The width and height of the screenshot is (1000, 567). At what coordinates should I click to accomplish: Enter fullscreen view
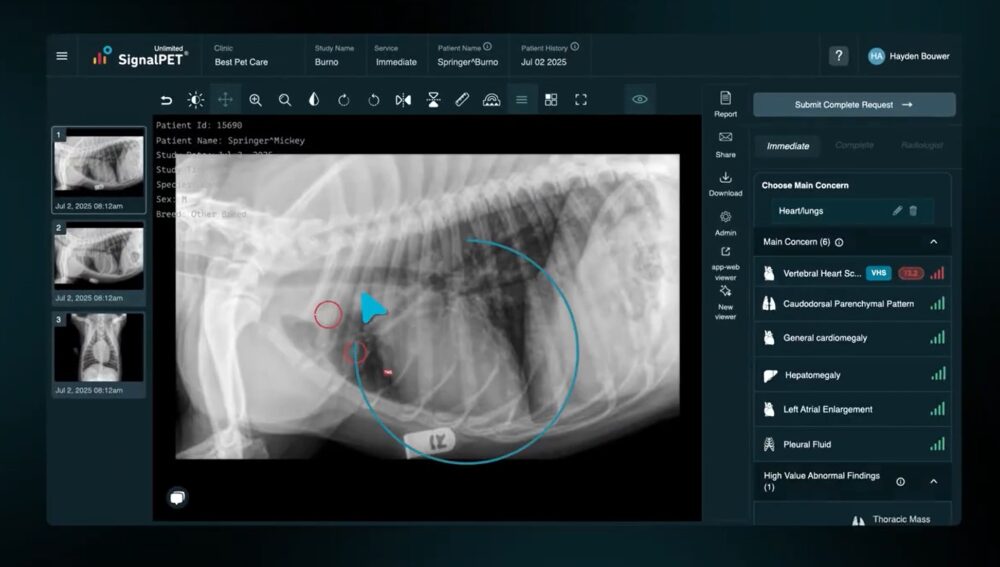coord(581,99)
